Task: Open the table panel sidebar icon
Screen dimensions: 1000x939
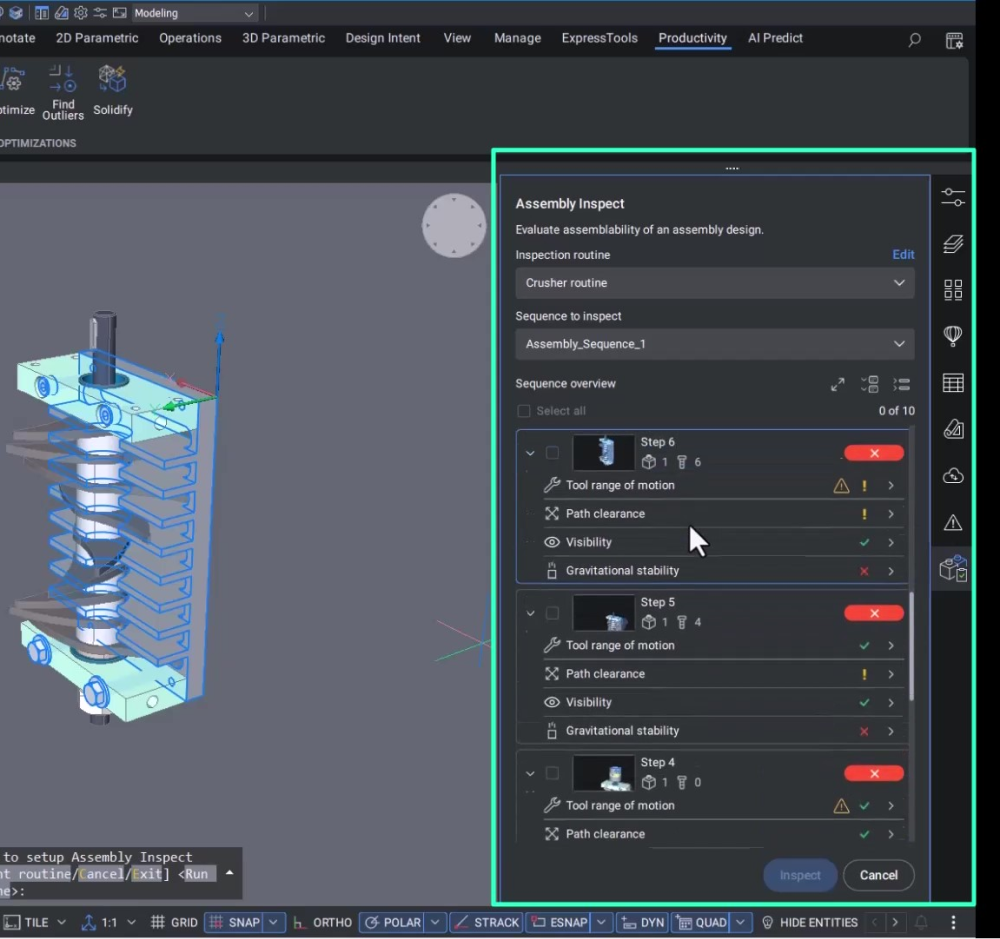Action: [953, 383]
